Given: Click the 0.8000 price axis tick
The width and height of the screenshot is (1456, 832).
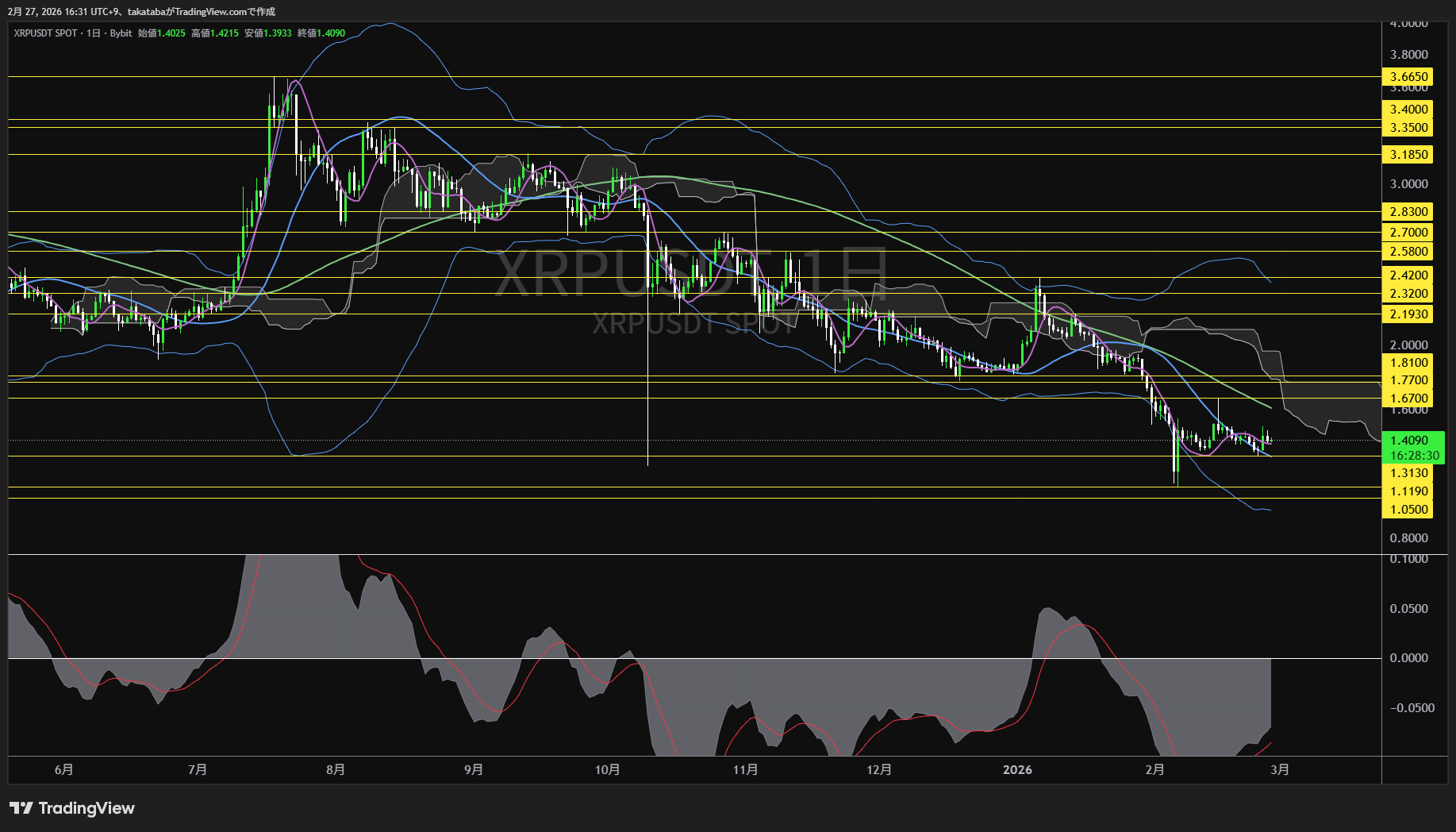Looking at the screenshot, I should (1409, 538).
